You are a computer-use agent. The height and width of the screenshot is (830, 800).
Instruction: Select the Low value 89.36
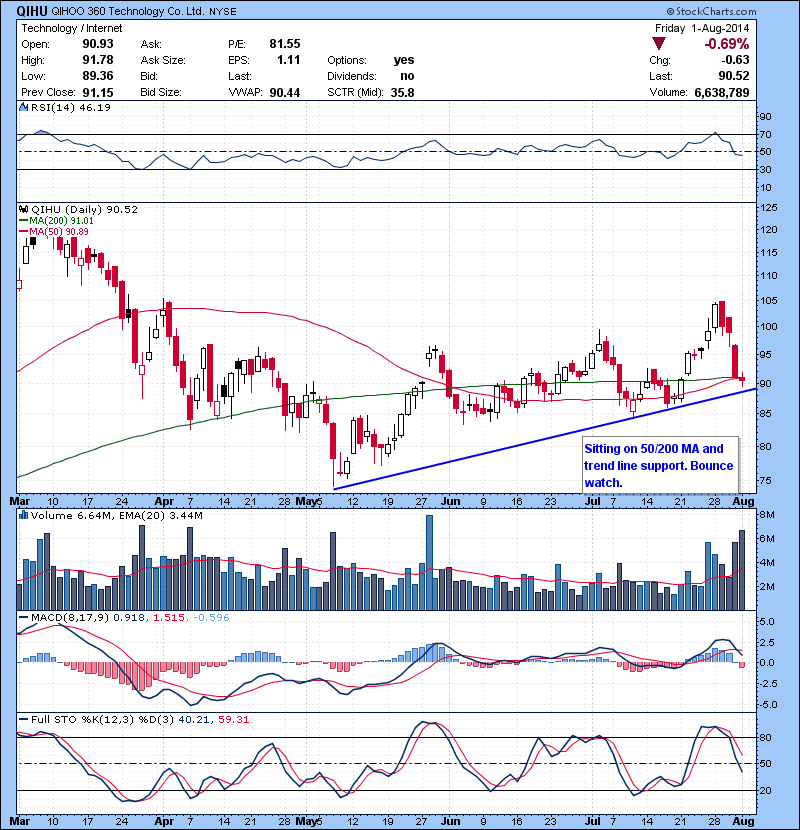98,76
